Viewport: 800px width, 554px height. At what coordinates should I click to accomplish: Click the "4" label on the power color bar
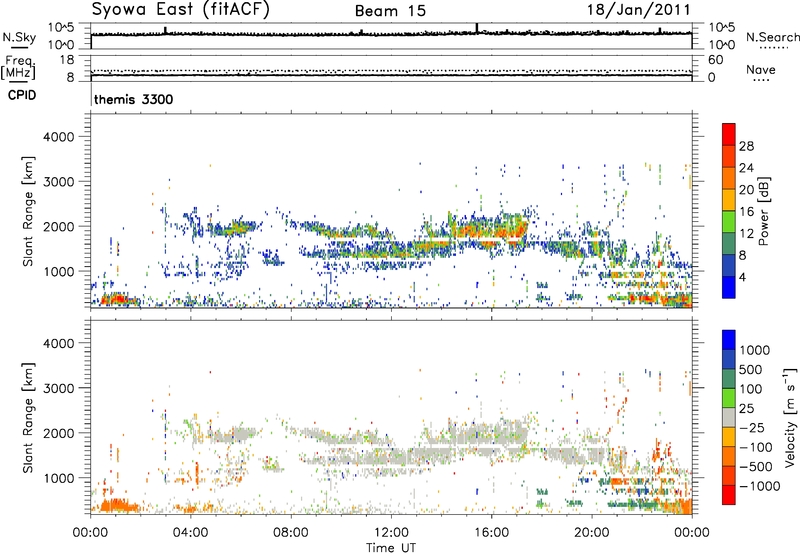coord(743,278)
